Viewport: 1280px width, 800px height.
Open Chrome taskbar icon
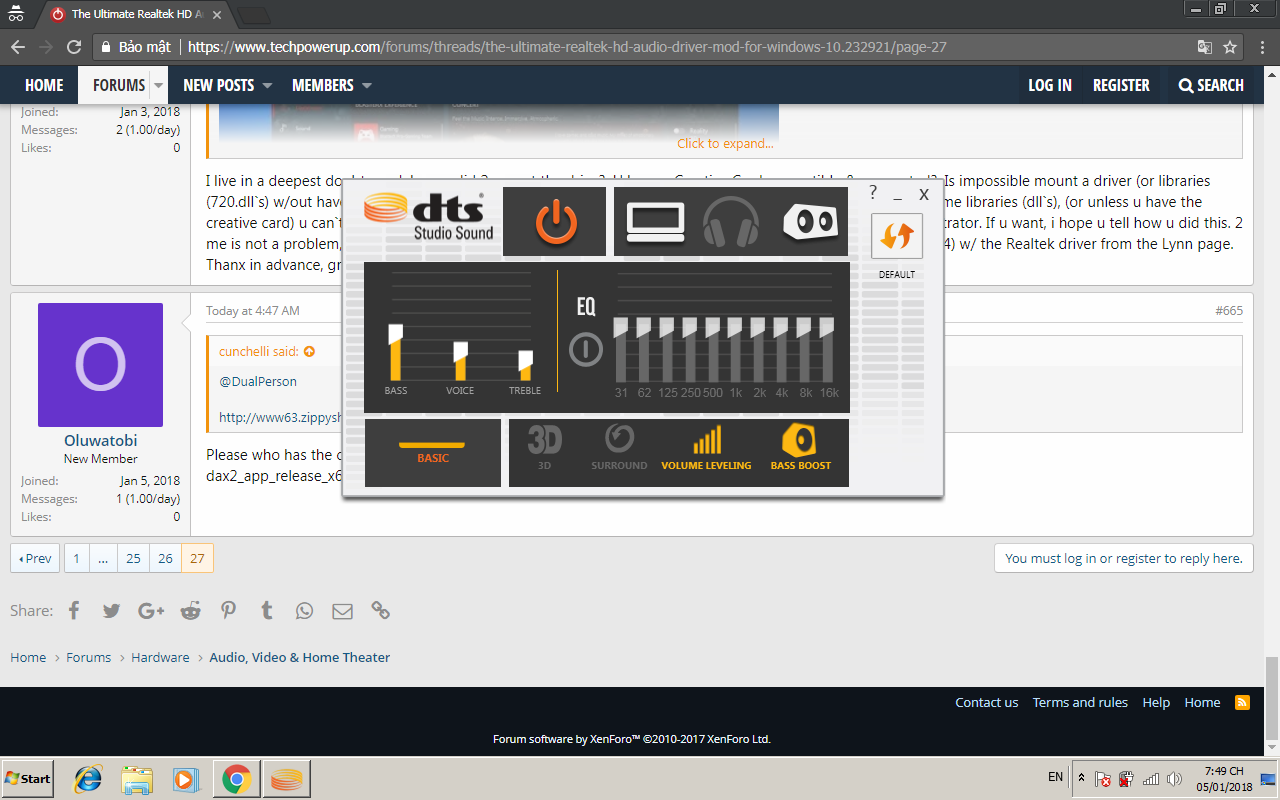(236, 779)
